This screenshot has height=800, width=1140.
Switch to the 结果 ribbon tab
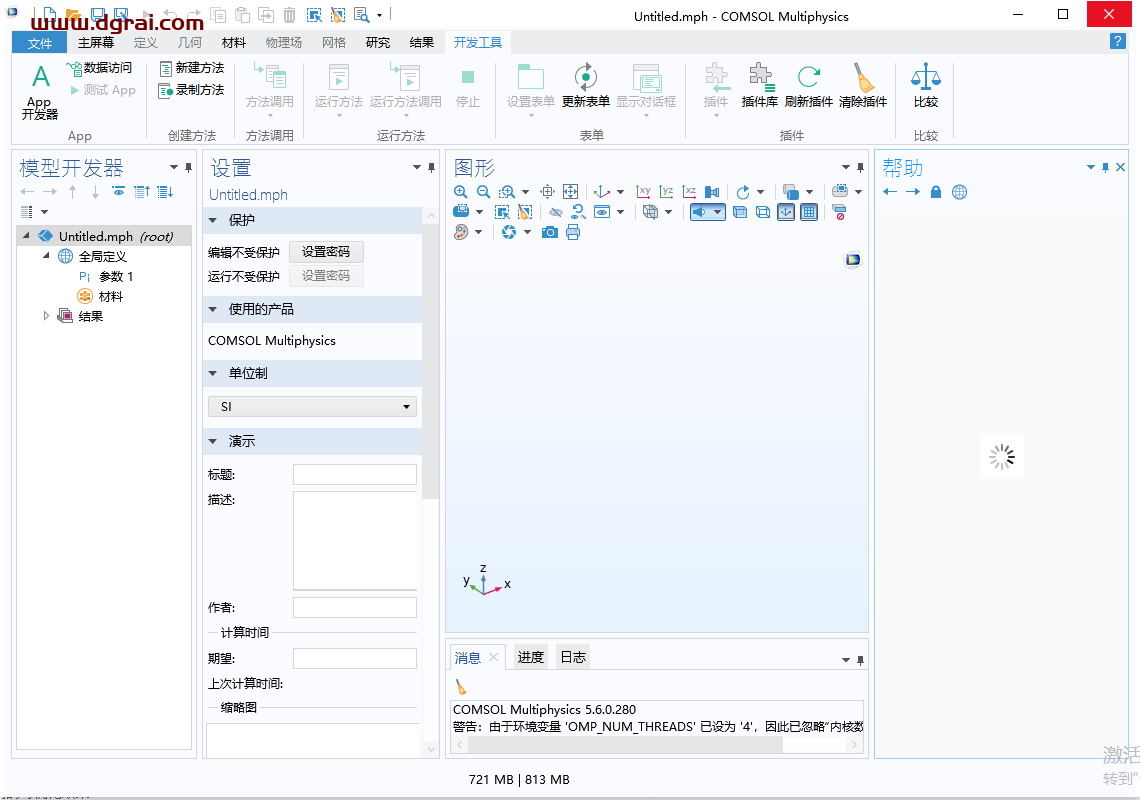(422, 43)
